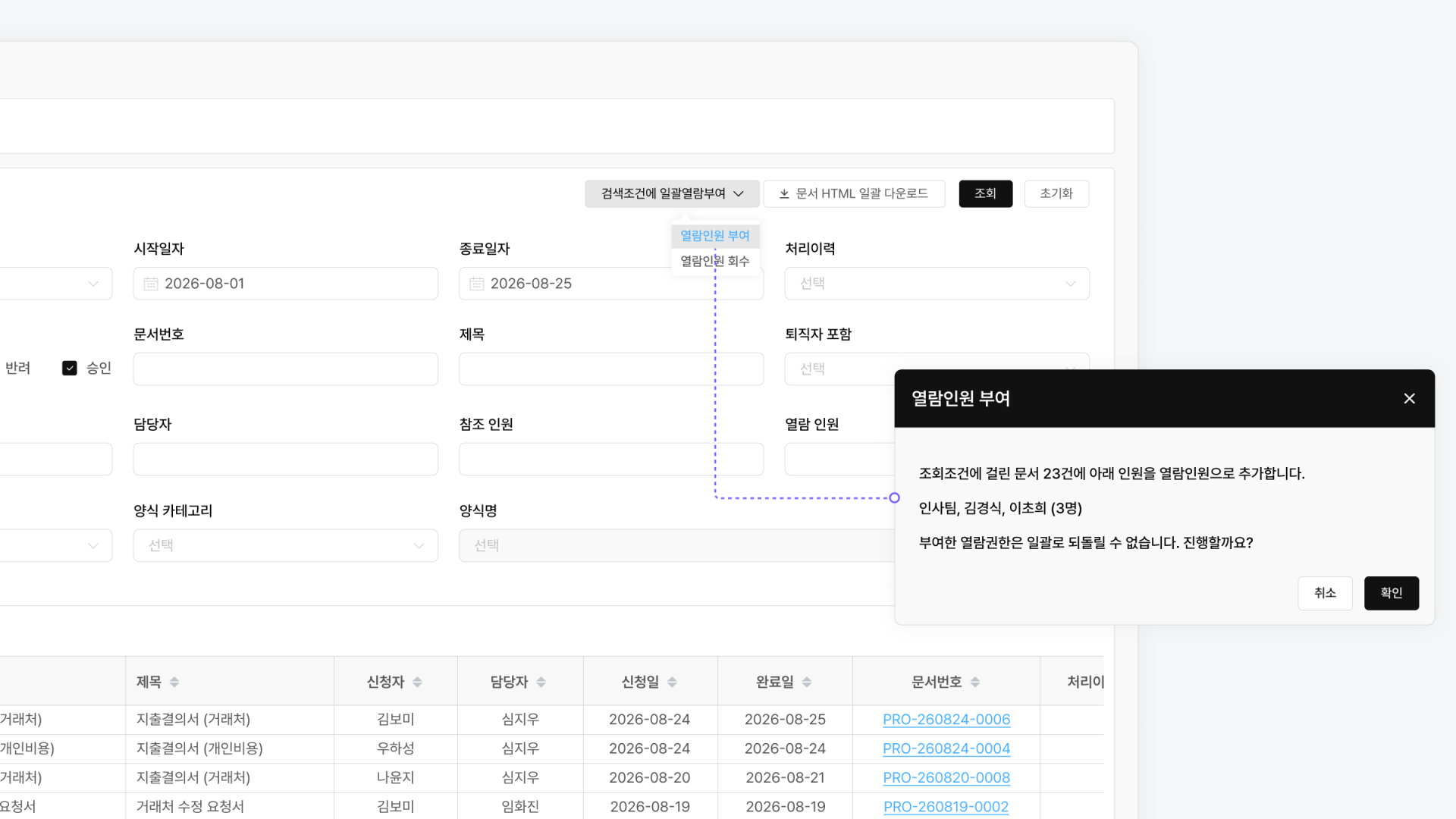Focus the 문서번호 input field
Viewport: 1456px width, 819px height.
click(x=286, y=369)
